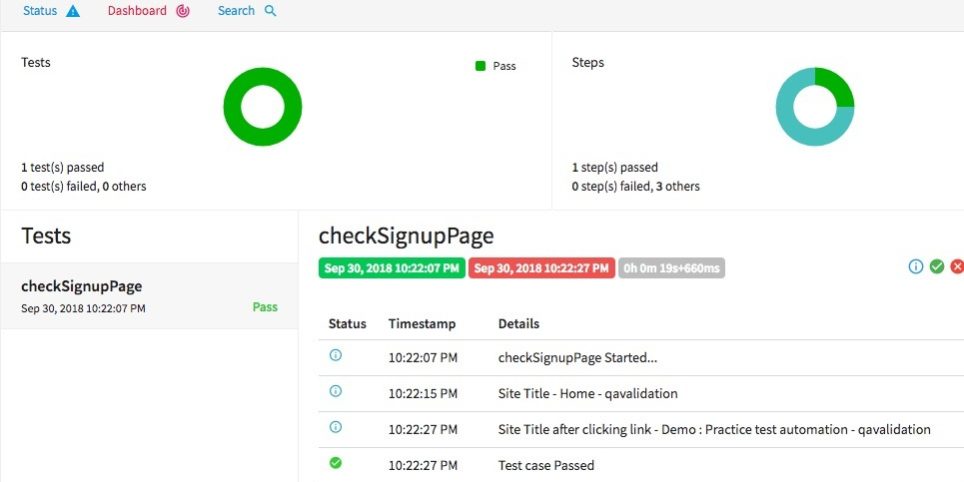This screenshot has height=482, width=964.
Task: Toggle the green Pass legend swatch
Action: (480, 66)
